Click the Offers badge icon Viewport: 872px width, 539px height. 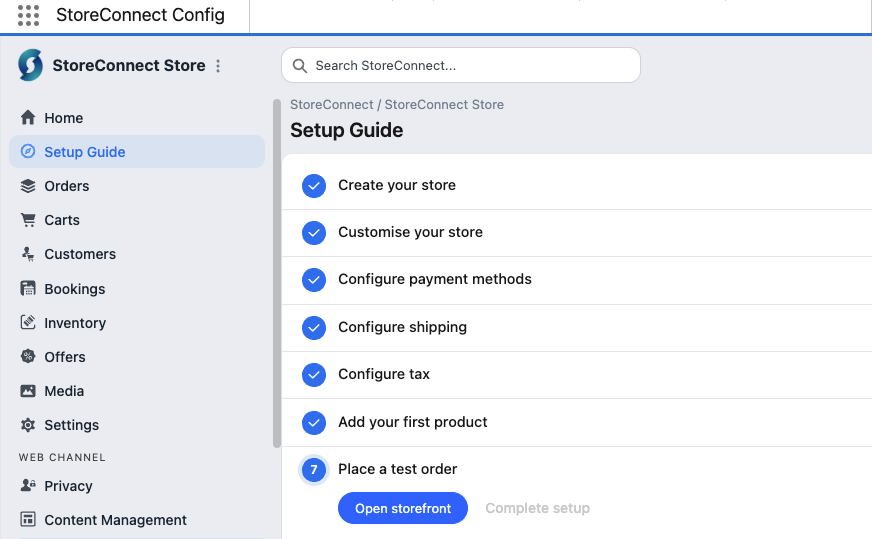28,356
